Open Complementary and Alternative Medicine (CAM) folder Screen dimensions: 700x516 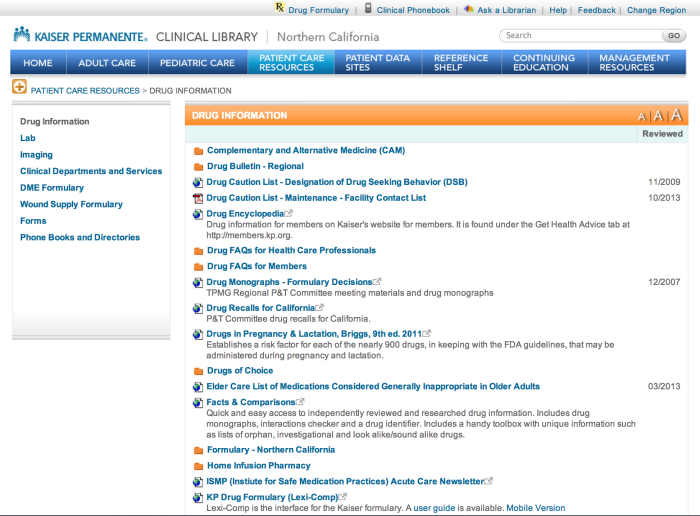coord(291,150)
